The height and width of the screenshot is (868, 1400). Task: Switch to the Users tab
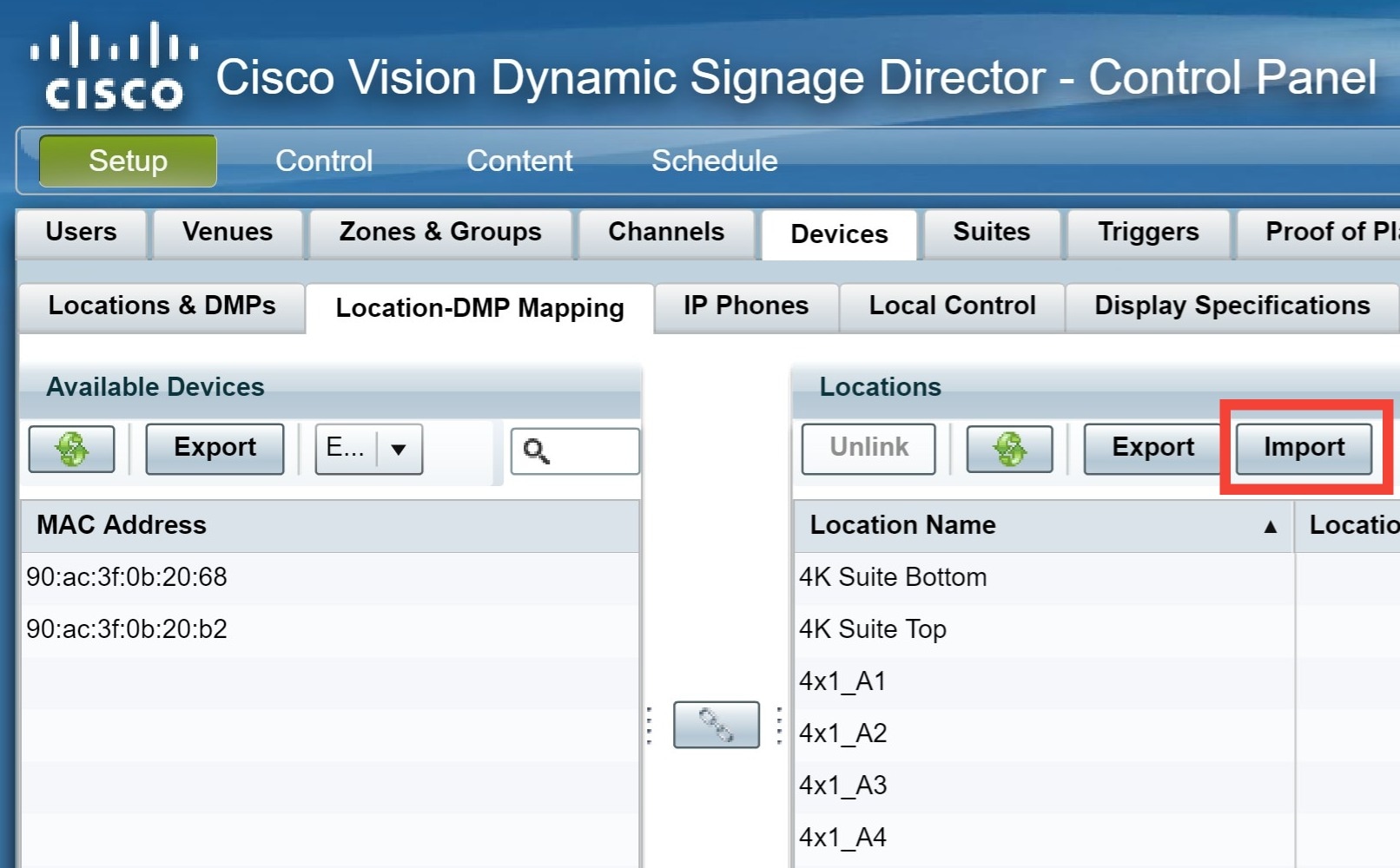pos(81,232)
